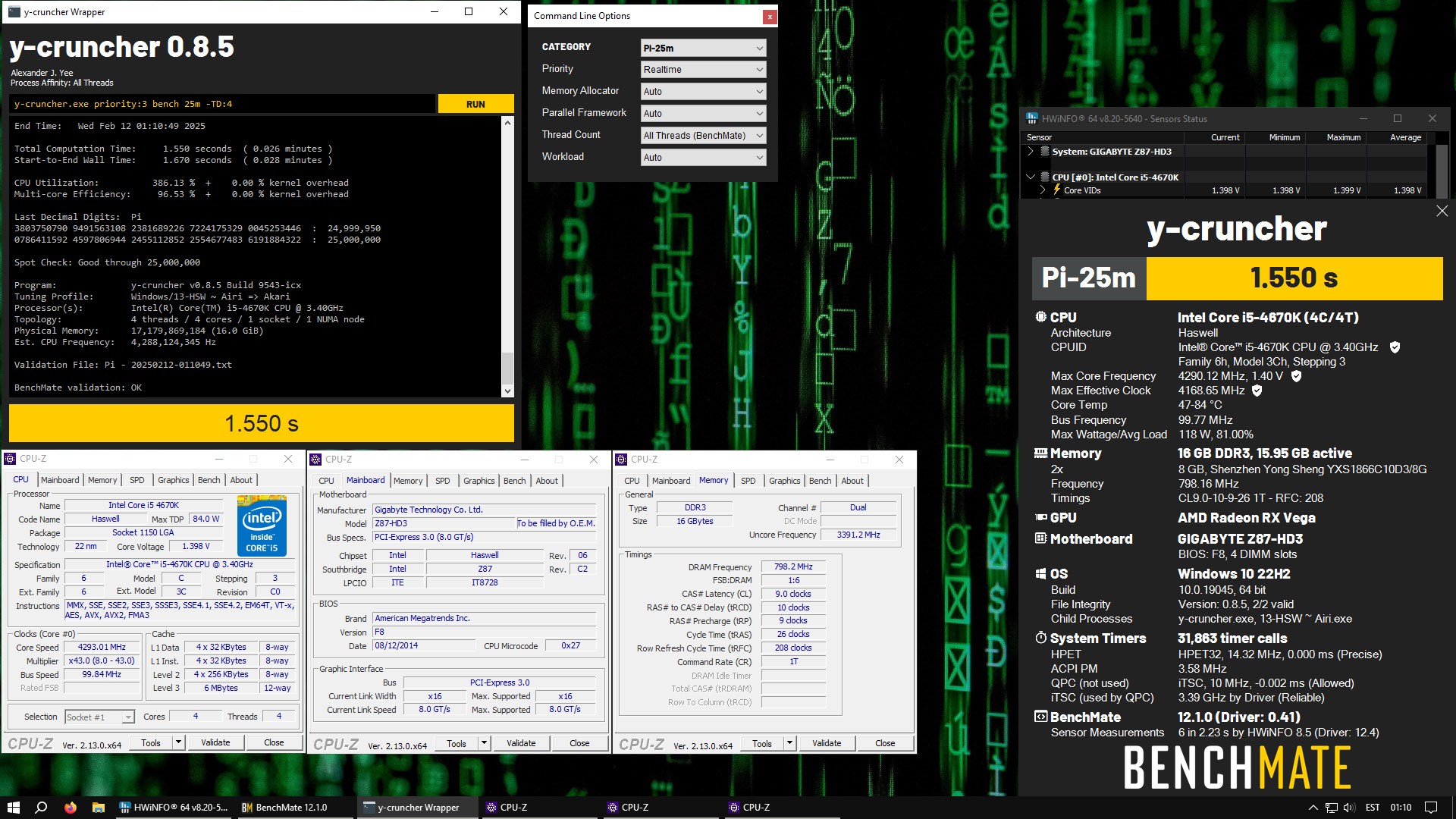1456x819 pixels.
Task: Click the BenchMate section icon
Action: click(1040, 717)
